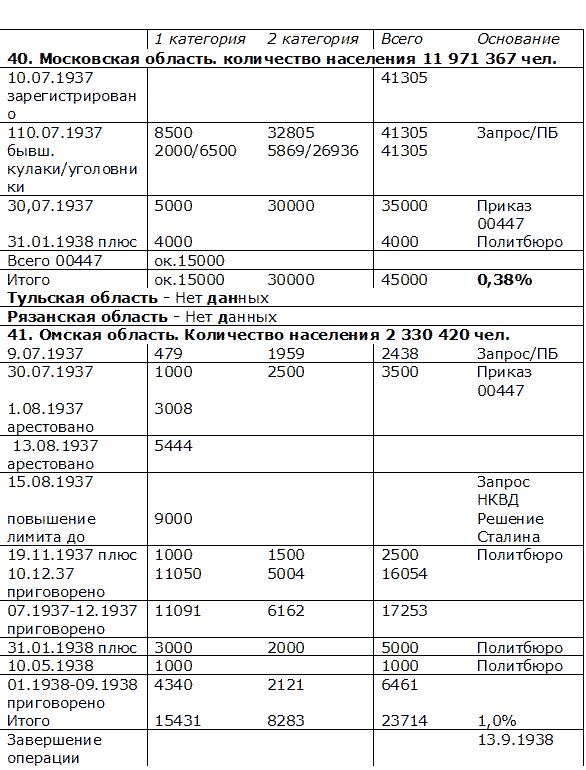
Task: Click the value 17253 in Всего column
Action: coord(404,611)
